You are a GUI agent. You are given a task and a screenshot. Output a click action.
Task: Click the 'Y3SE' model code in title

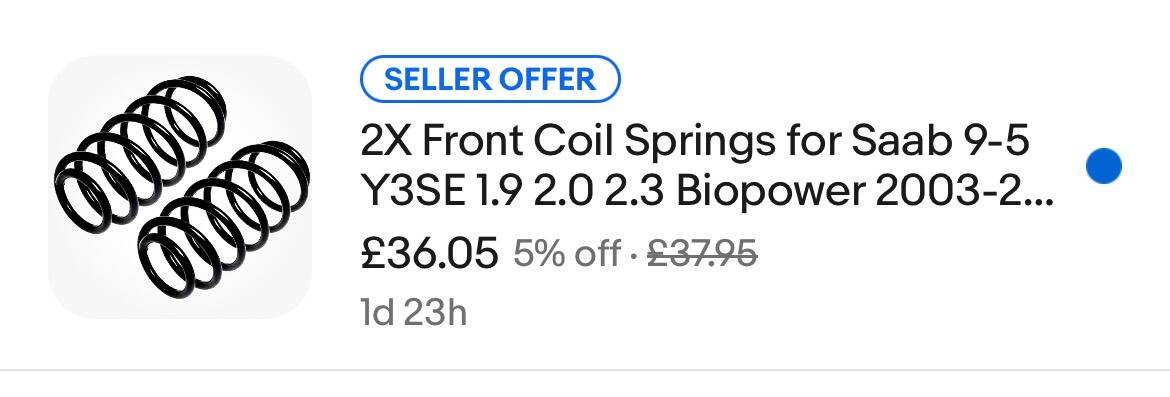(x=414, y=192)
